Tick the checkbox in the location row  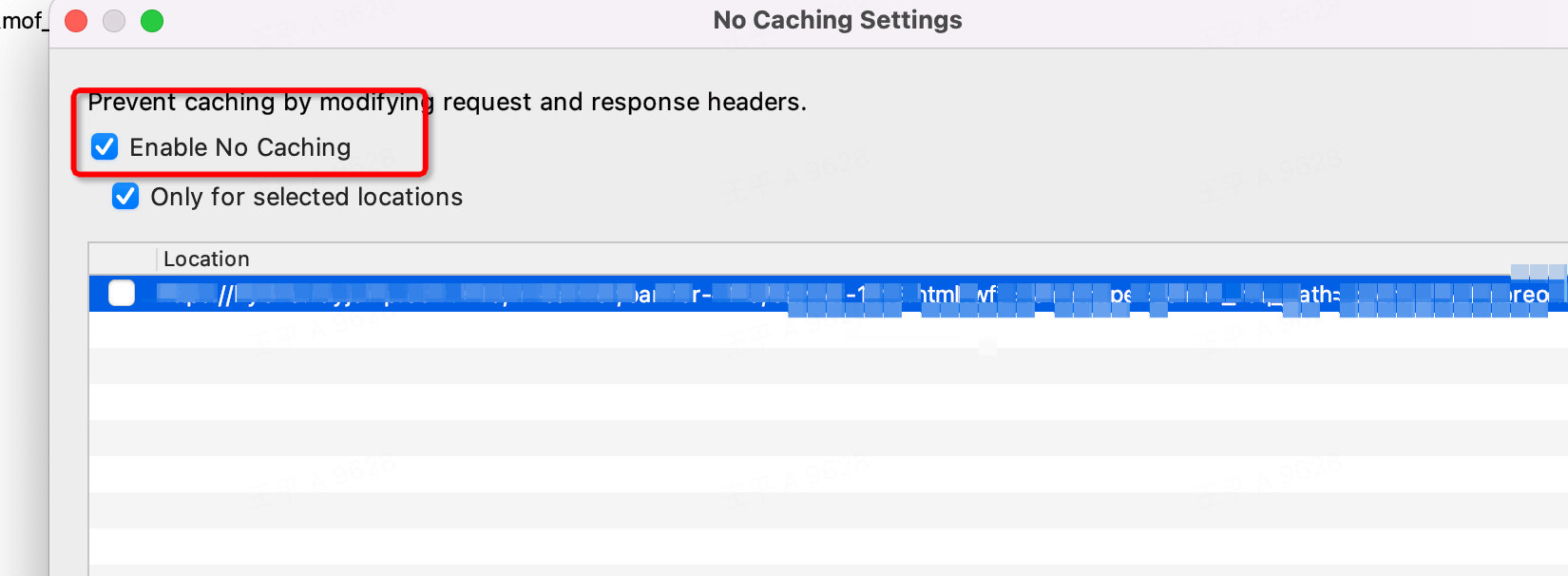coord(122,294)
